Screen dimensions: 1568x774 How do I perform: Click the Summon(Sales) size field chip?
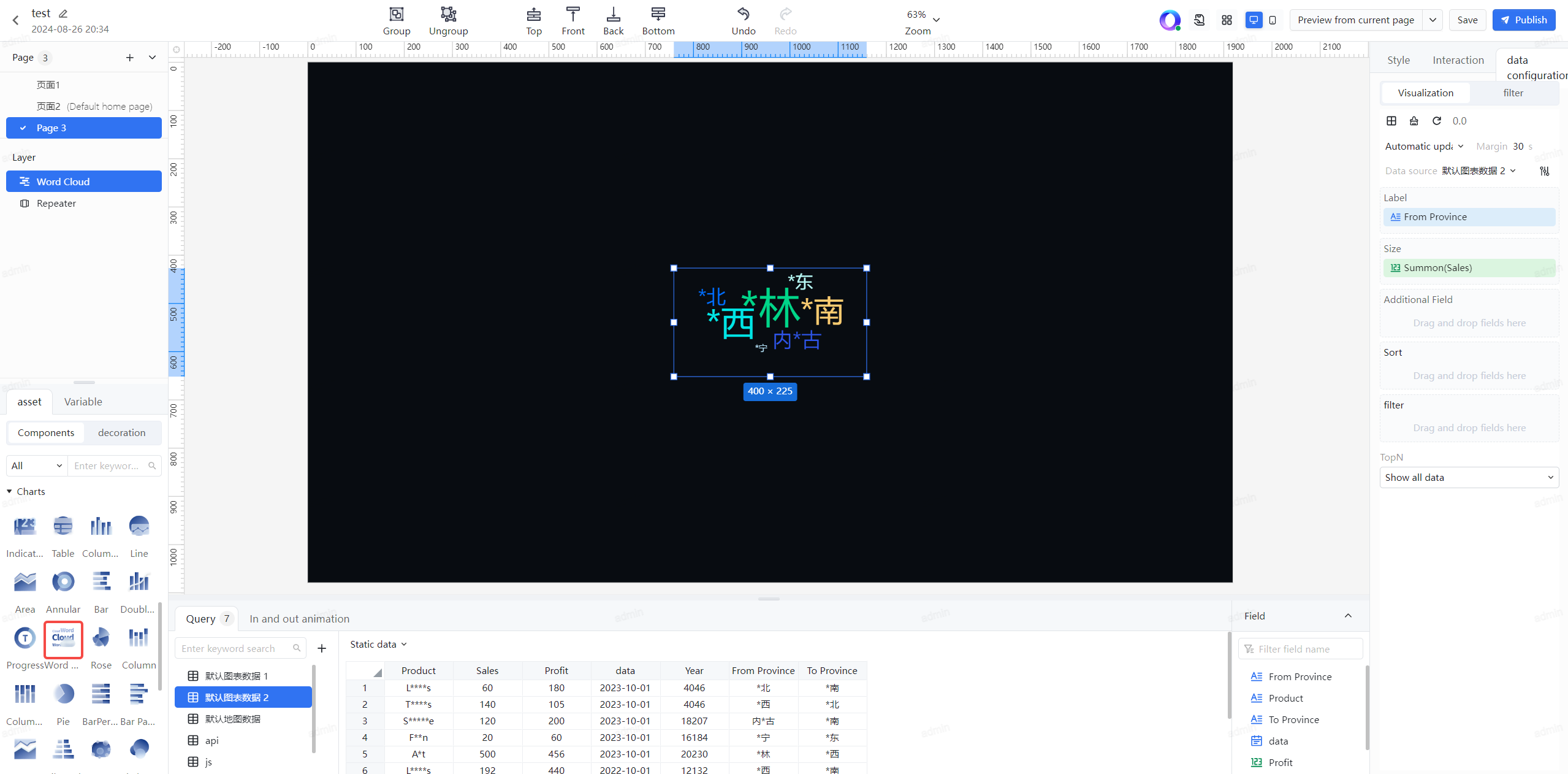pos(1469,268)
